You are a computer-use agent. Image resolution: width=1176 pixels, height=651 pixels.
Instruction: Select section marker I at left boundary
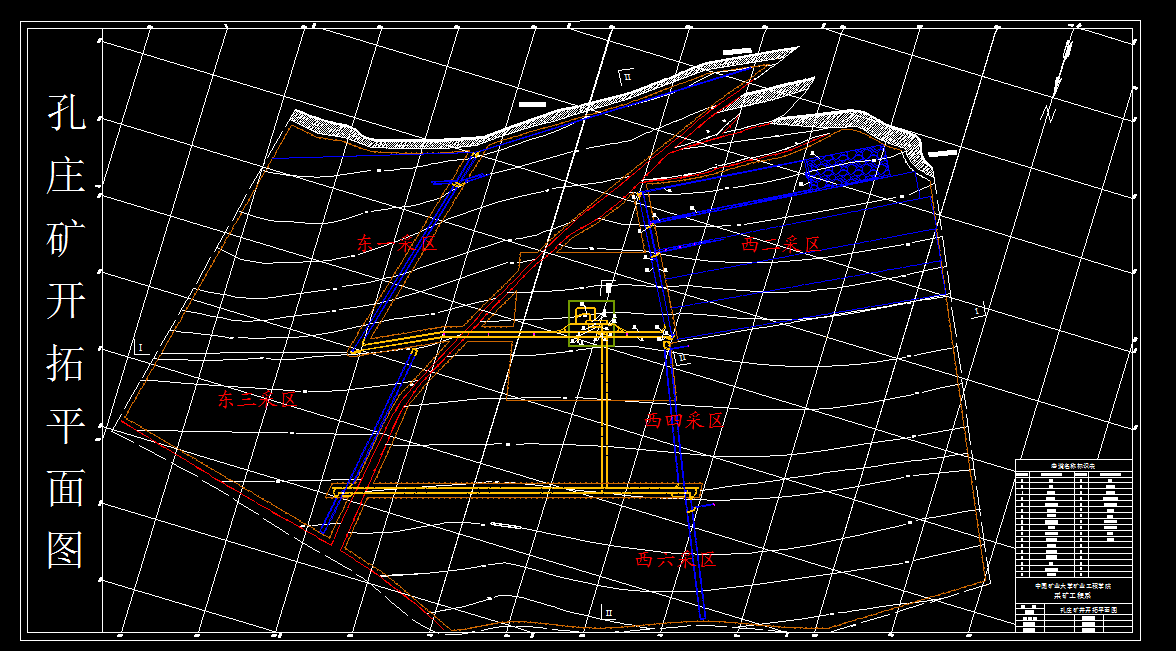[x=140, y=347]
